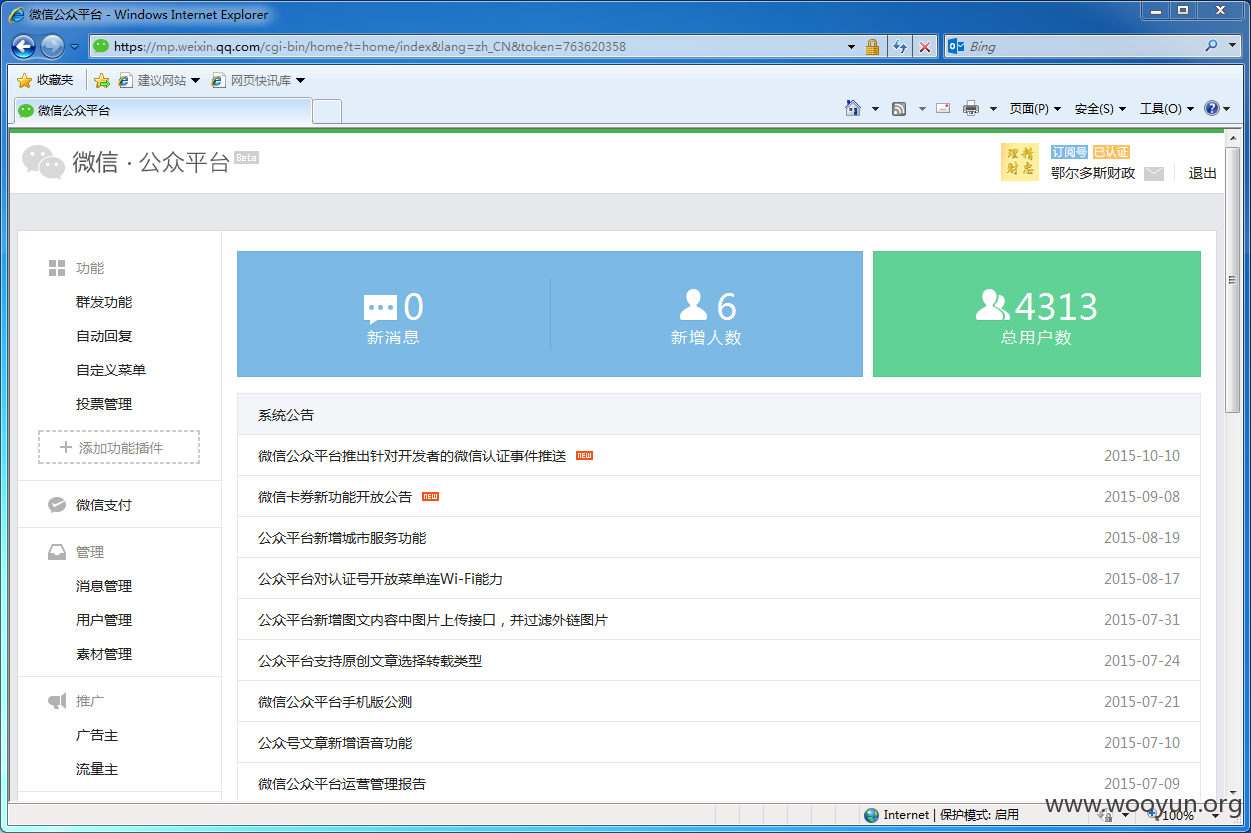Open the 微信公众平台手机版公测 announcement
1251x833 pixels.
pos(335,702)
